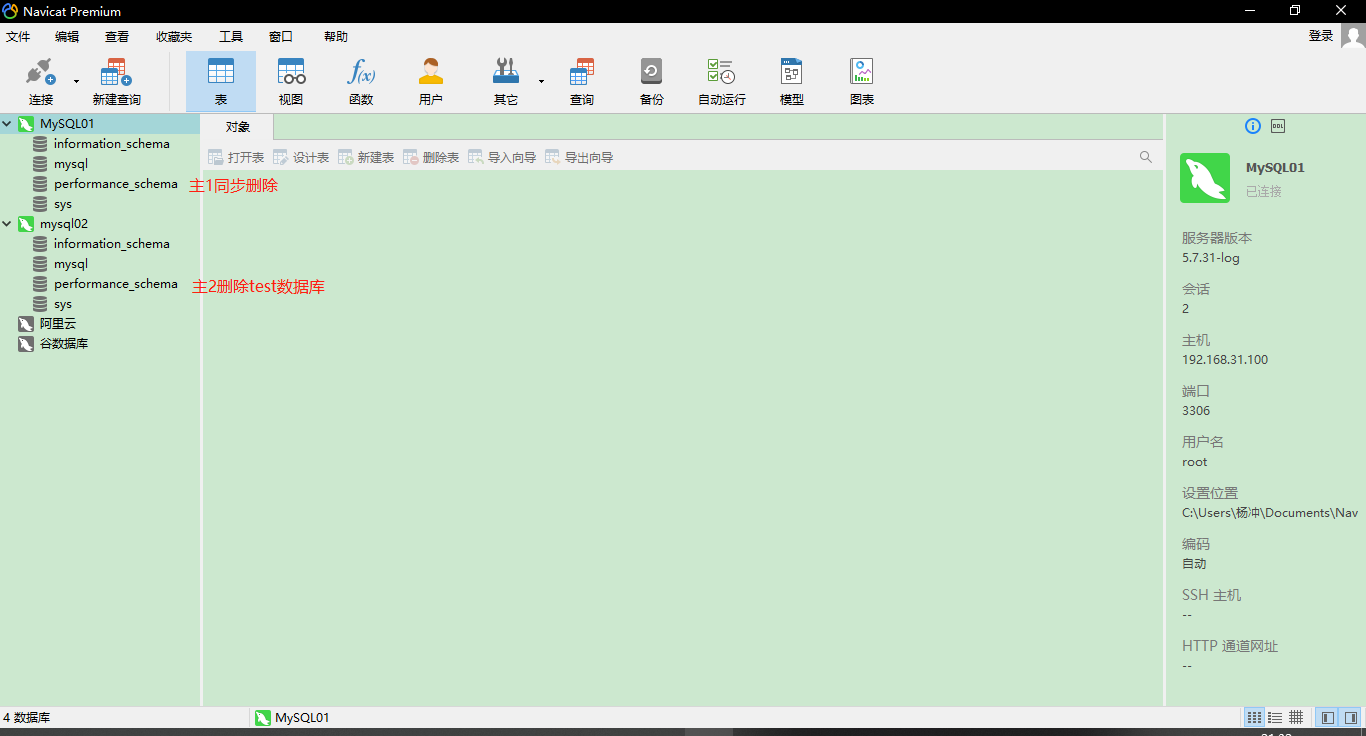
Task: Toggle the left navigation pane
Action: coord(1328,717)
